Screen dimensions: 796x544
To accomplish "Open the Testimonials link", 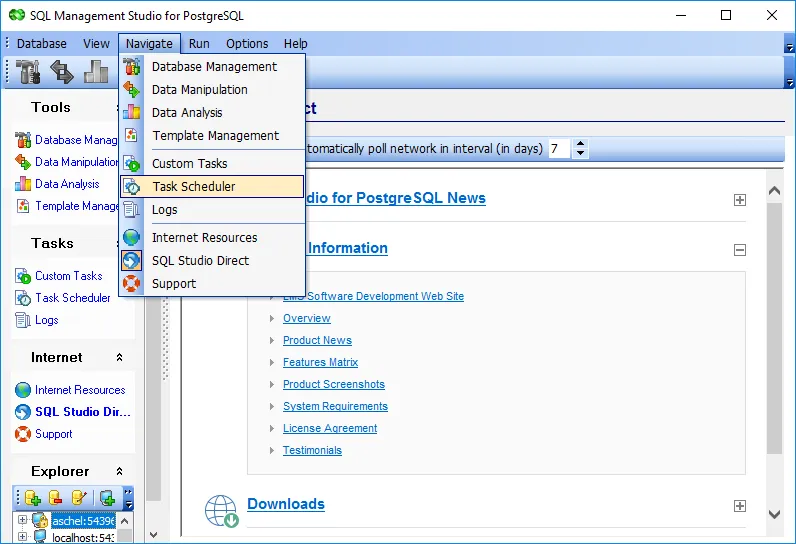I will 312,450.
